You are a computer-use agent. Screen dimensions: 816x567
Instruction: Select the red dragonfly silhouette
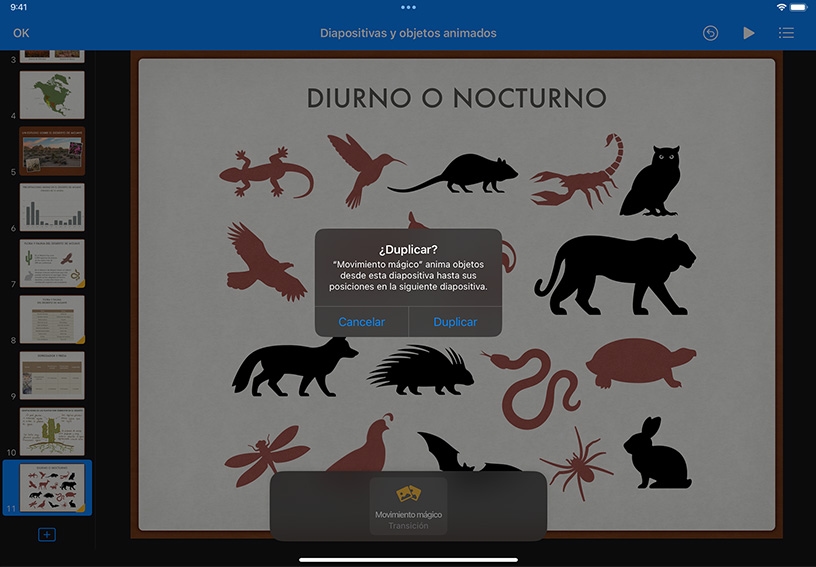(x=267, y=456)
